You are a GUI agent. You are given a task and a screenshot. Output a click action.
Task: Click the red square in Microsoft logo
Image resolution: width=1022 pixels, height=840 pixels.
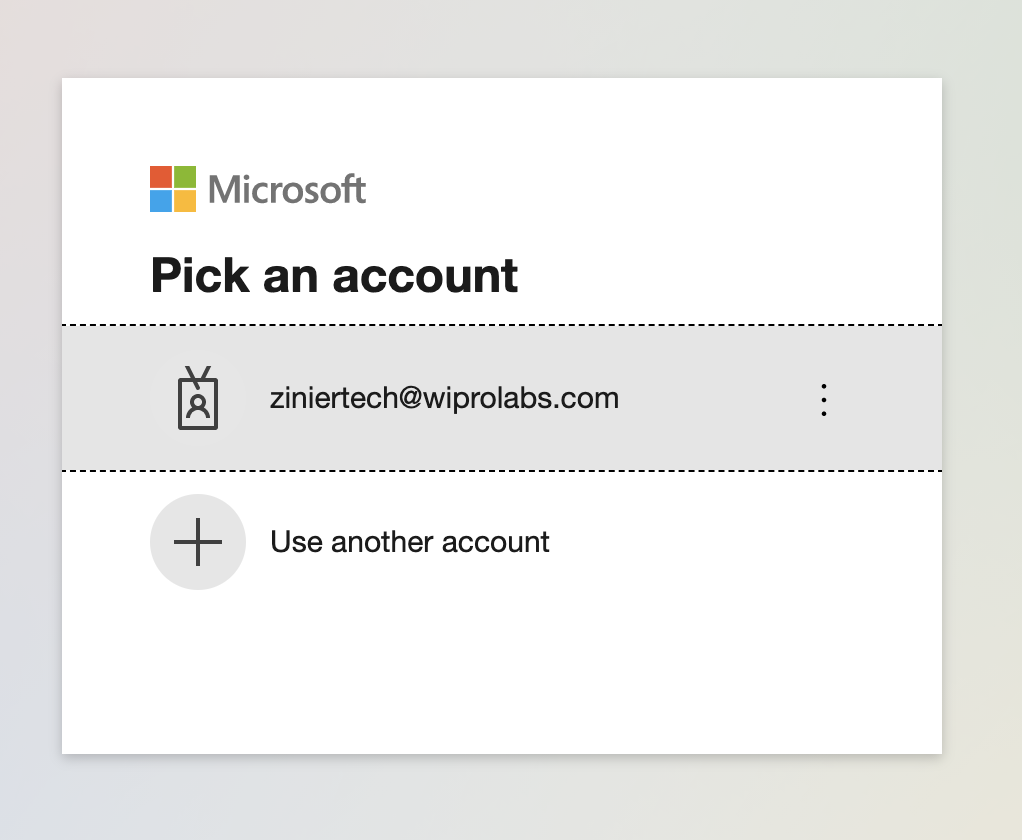coord(161,177)
